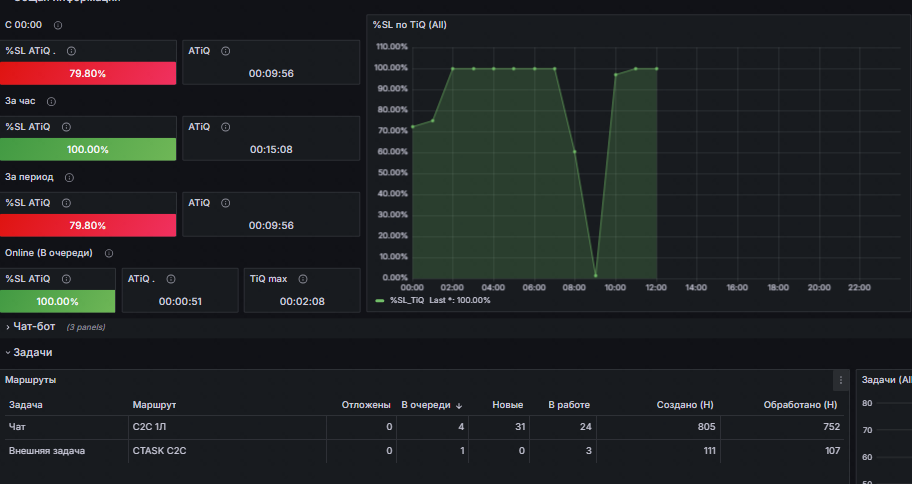
Task: Click the 805 value in Создано (Н) column
Action: (706, 427)
